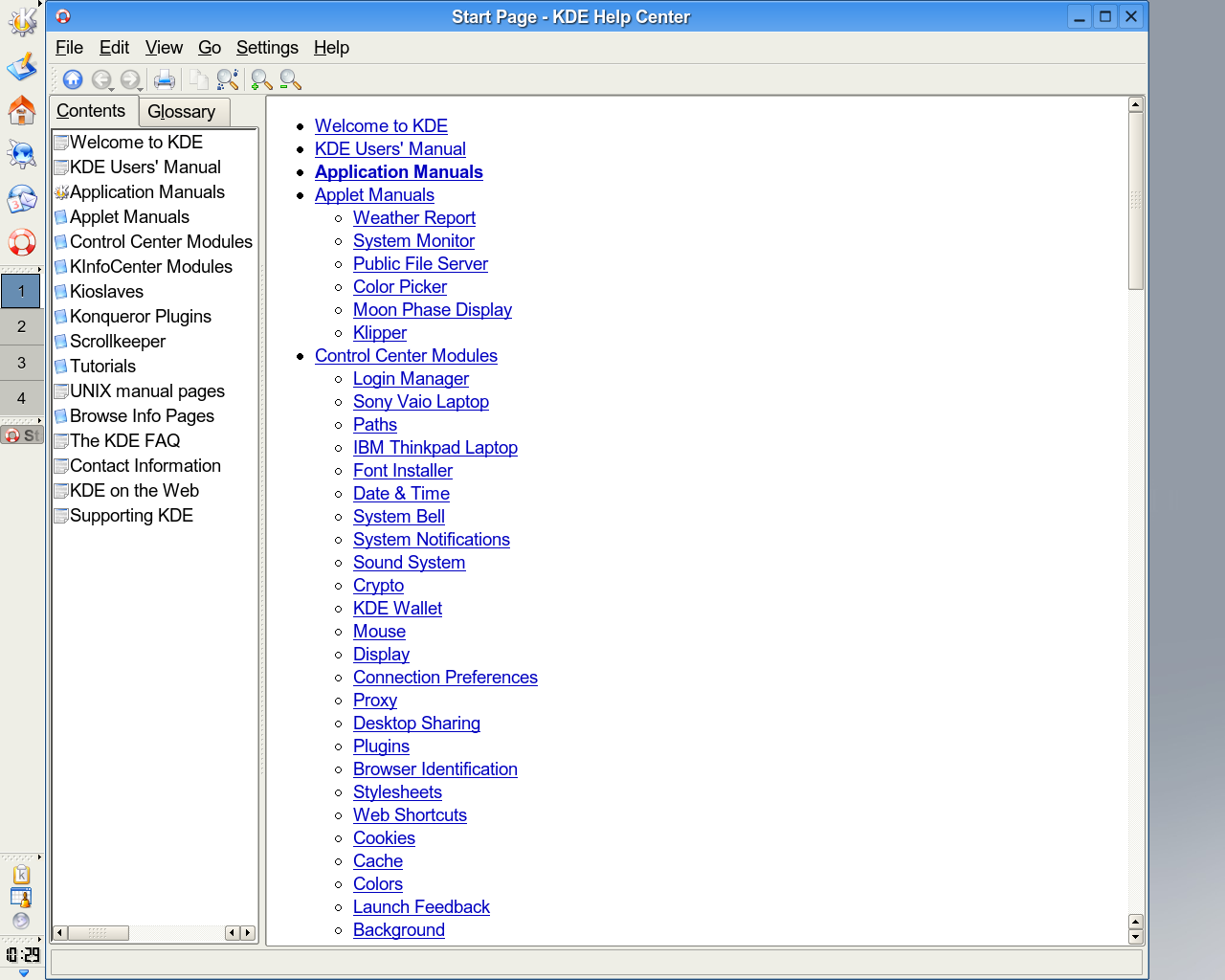Open the Weather Report link
1225x980 pixels.
tap(414, 218)
